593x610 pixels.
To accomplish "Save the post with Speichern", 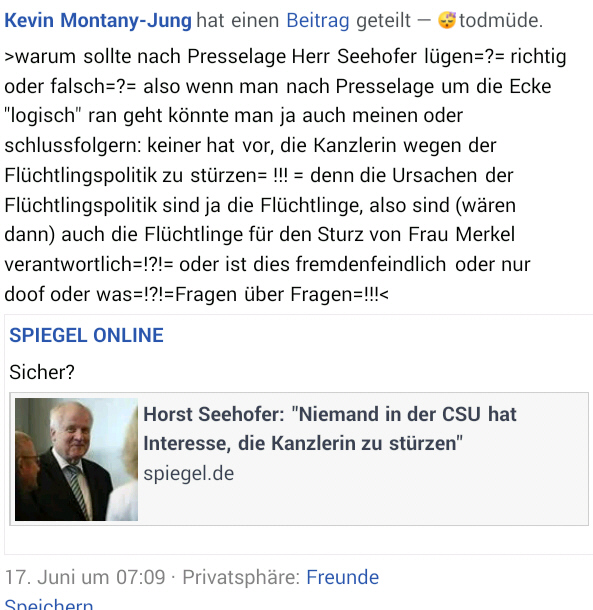I will [x=49, y=604].
